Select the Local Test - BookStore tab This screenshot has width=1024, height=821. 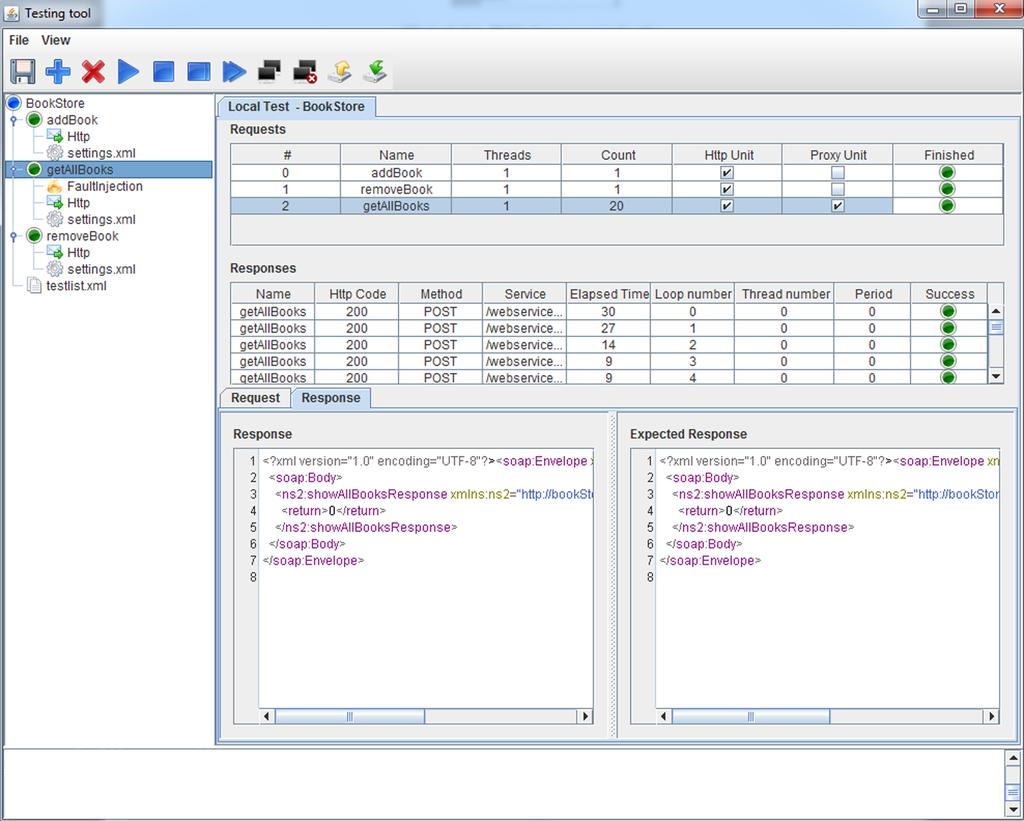(x=296, y=106)
